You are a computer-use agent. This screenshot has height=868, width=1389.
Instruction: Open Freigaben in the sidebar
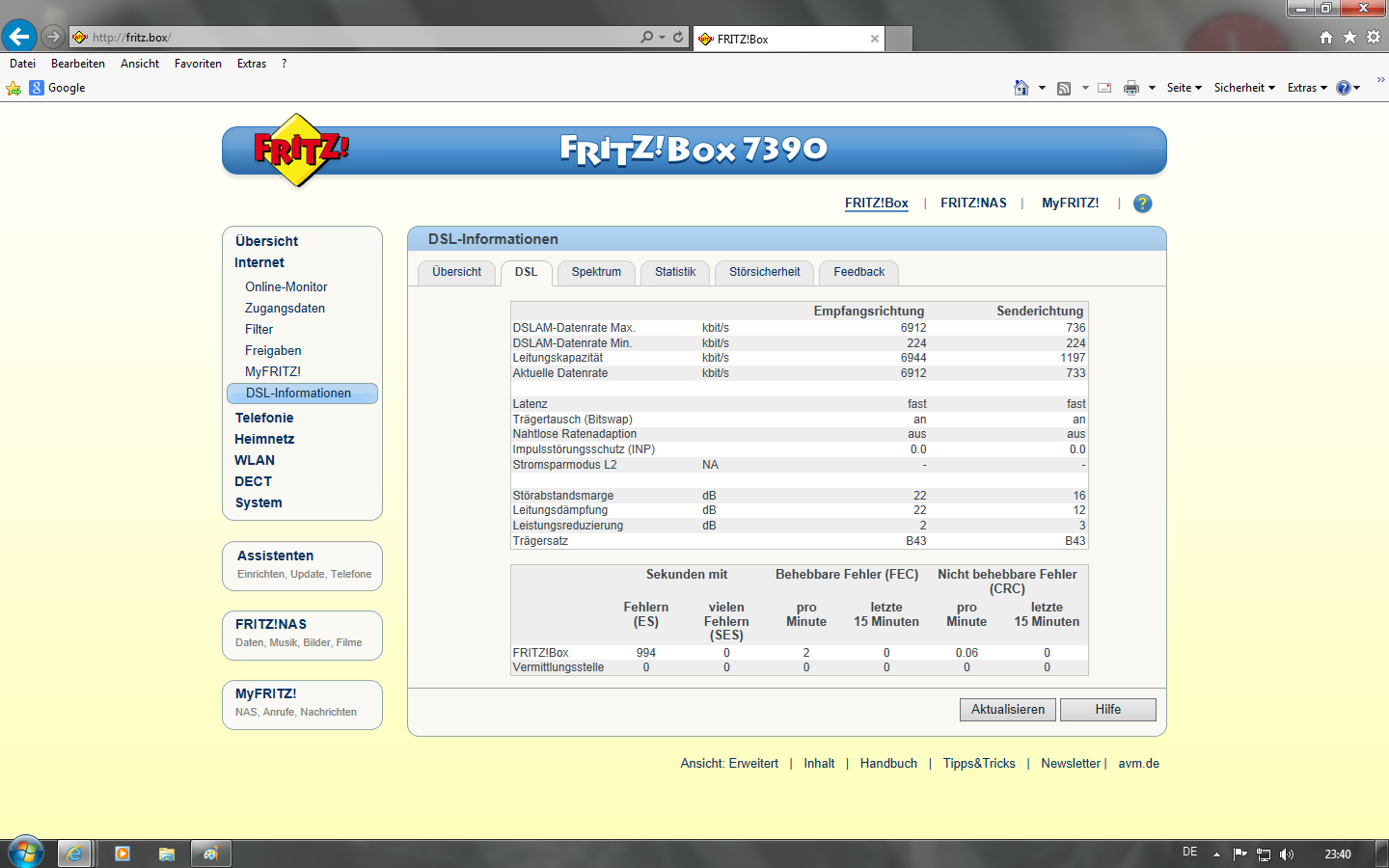pyautogui.click(x=273, y=350)
